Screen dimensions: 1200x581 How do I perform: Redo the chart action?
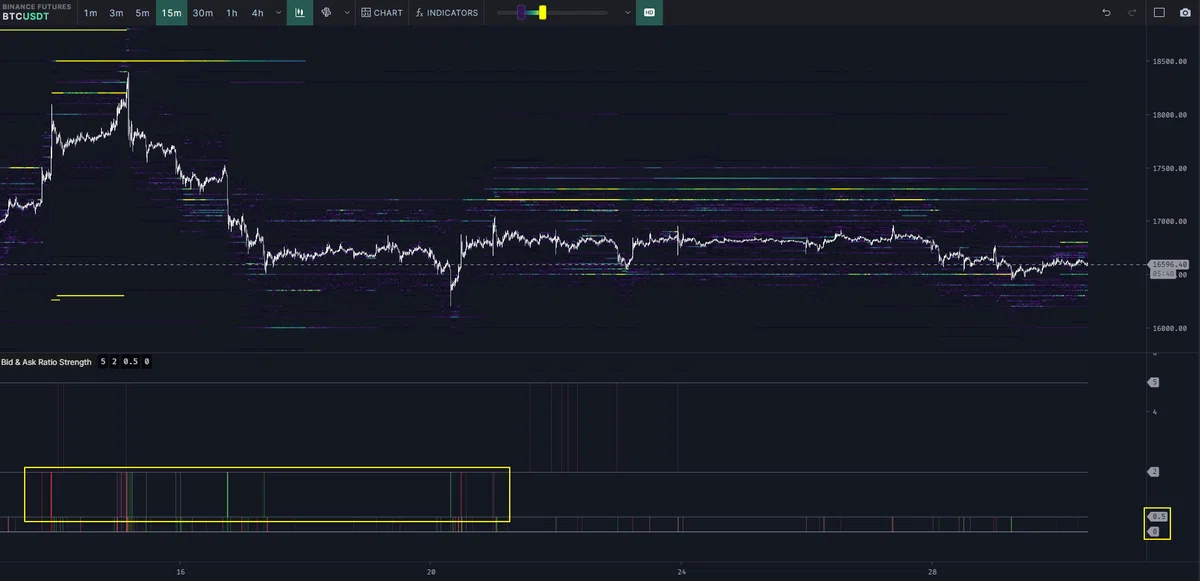[1132, 13]
